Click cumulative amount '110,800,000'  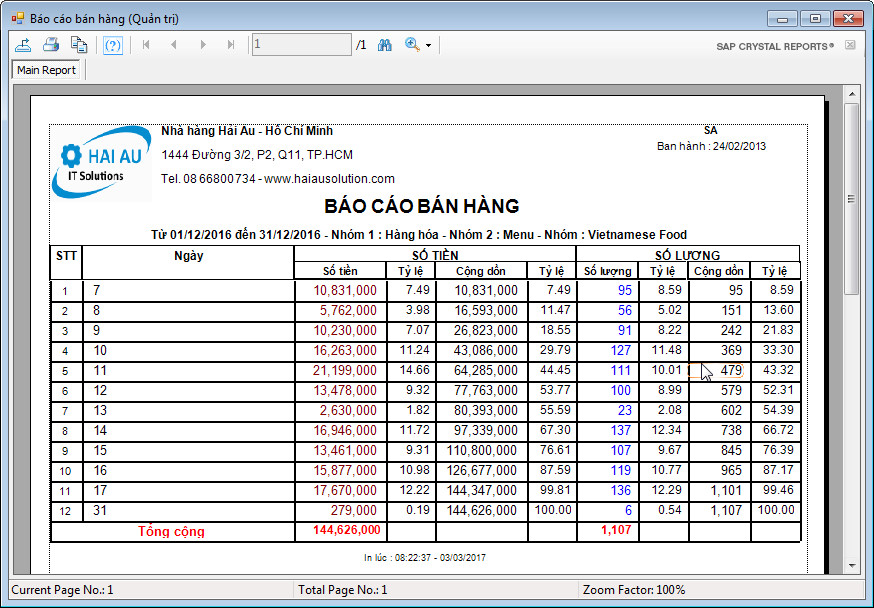[482, 451]
